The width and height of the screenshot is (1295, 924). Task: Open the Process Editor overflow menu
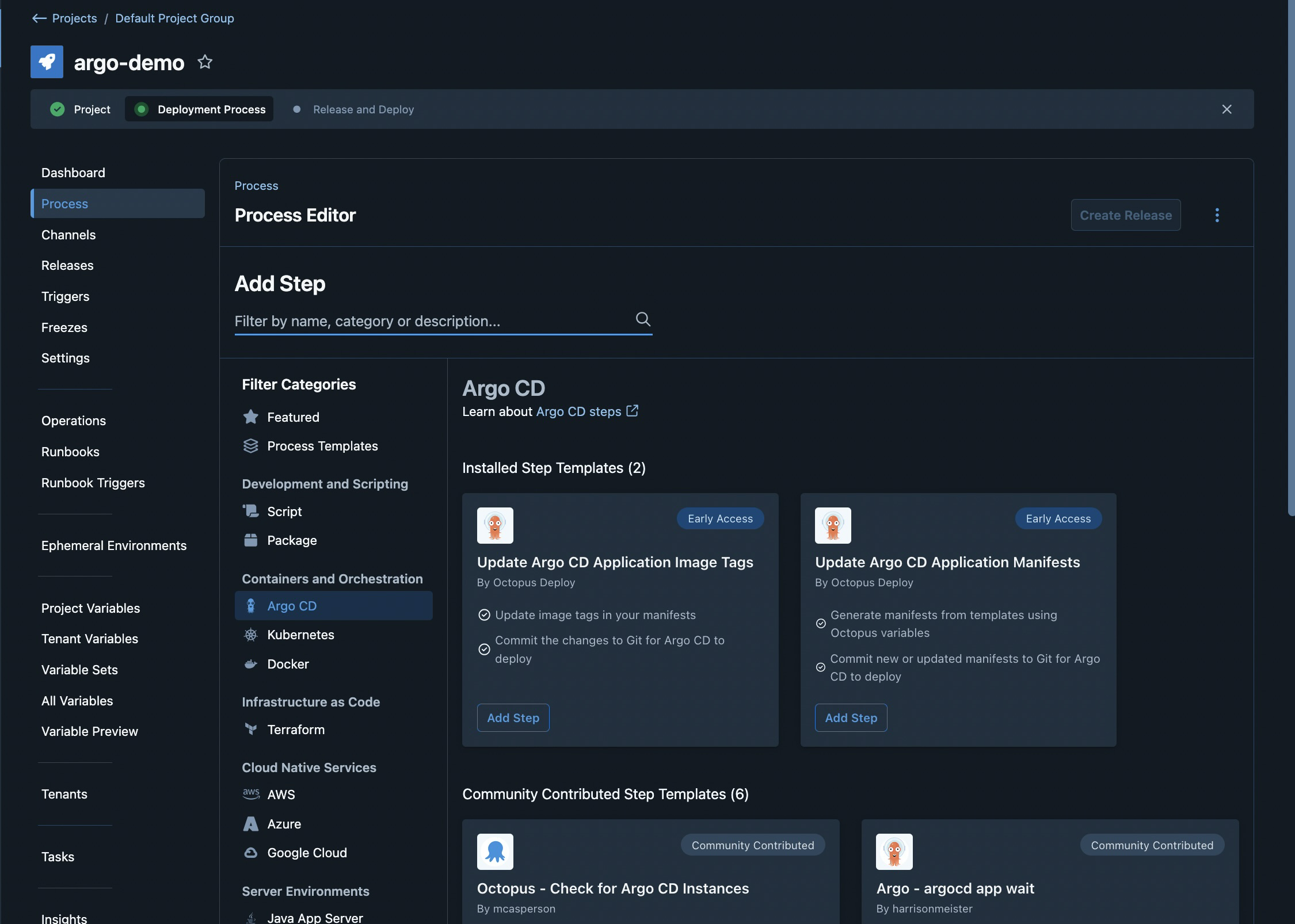(1217, 215)
